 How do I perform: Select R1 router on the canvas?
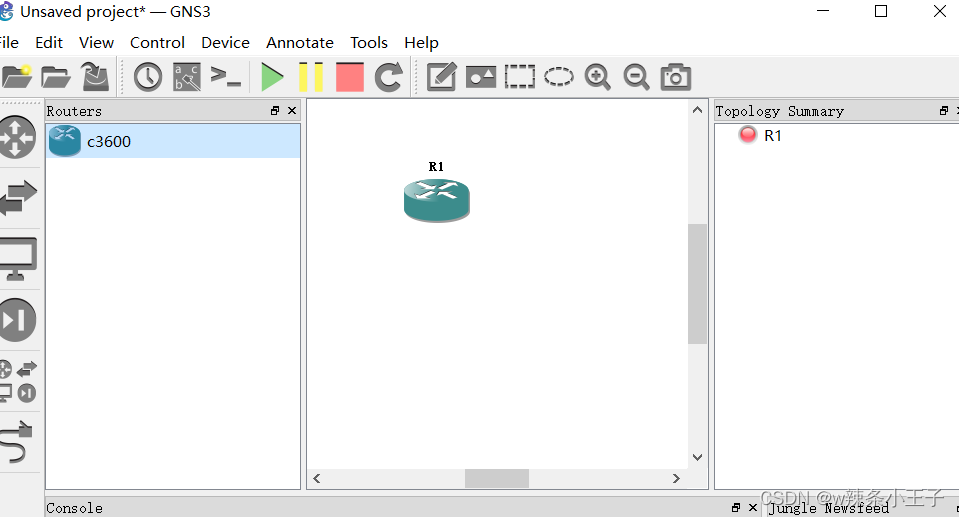click(437, 200)
